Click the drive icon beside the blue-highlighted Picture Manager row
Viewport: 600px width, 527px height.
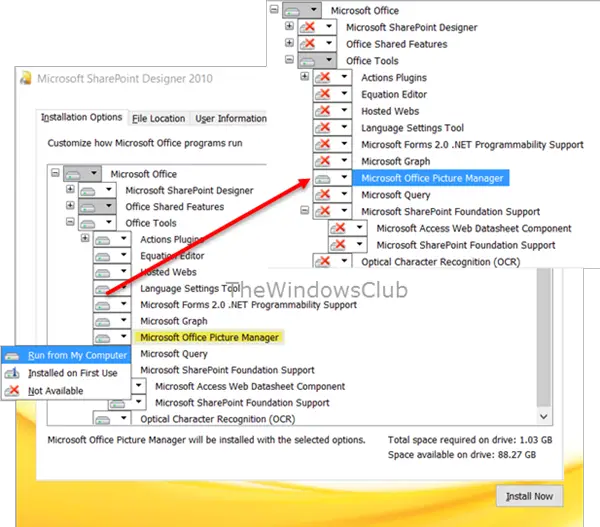323,178
